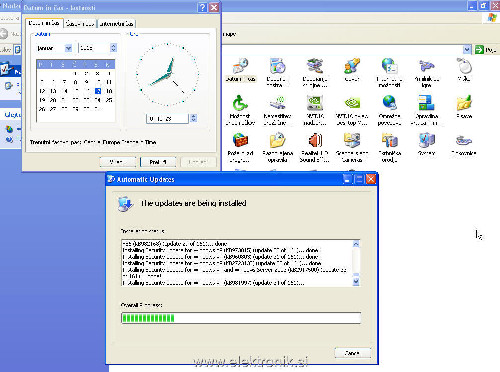Screen dimensions: 500x372
Task: Open the Speech (Govor) icon
Action: point(352,66)
